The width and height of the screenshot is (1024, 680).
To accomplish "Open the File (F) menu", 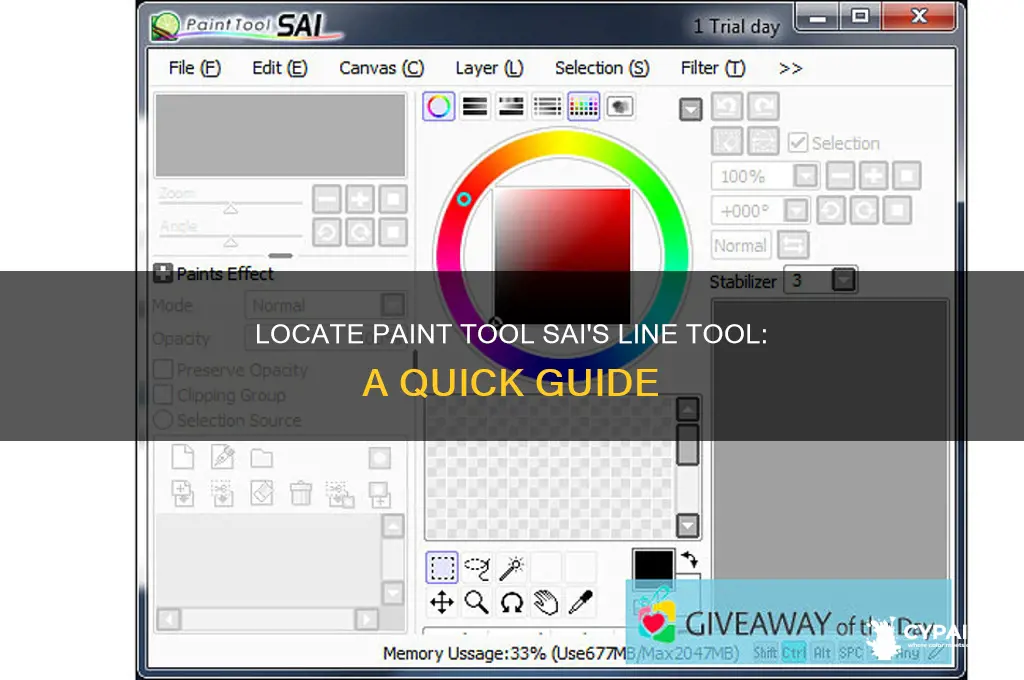I will click(194, 68).
